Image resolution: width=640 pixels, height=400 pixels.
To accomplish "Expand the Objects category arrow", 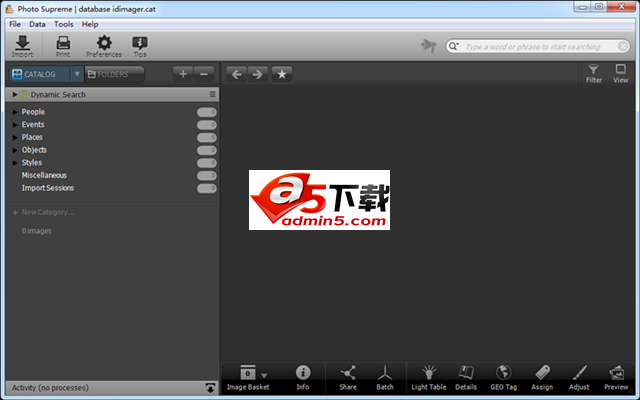I will pos(15,150).
